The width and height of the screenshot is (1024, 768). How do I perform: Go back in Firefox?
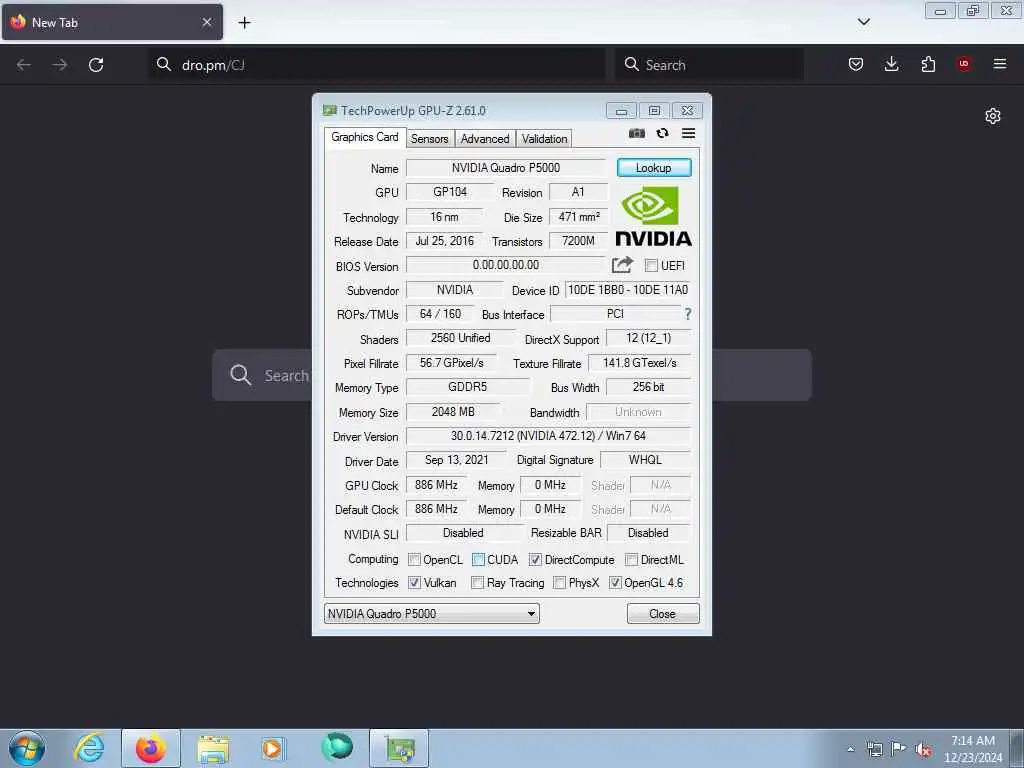tap(24, 65)
